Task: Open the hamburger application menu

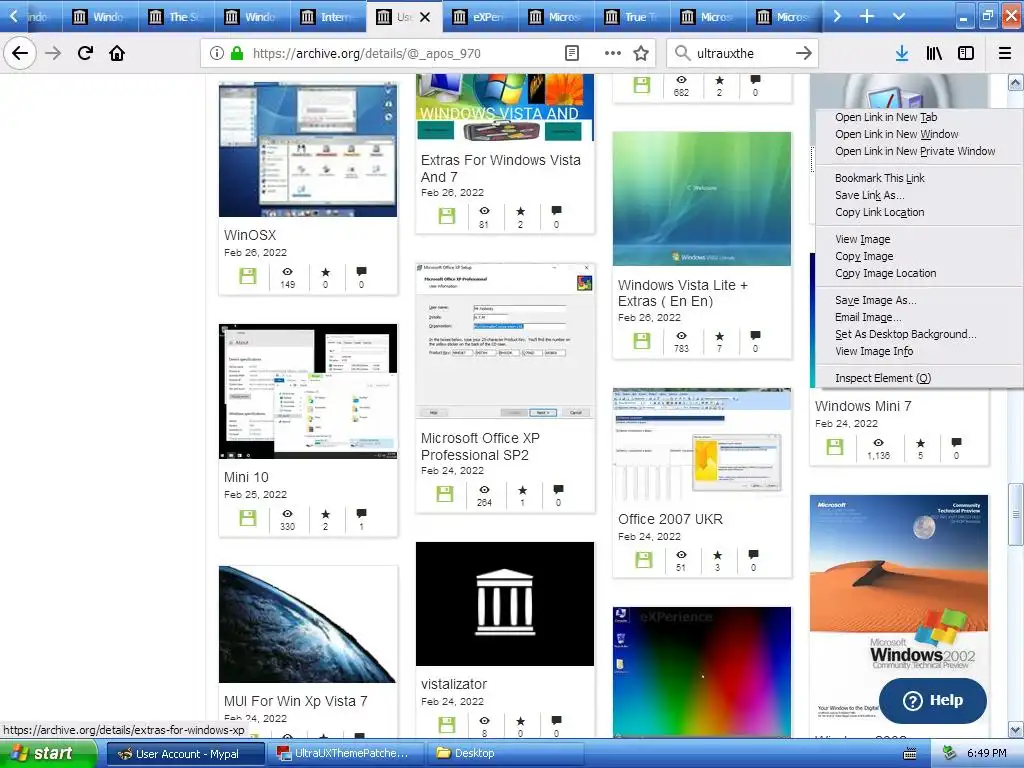Action: (1005, 54)
